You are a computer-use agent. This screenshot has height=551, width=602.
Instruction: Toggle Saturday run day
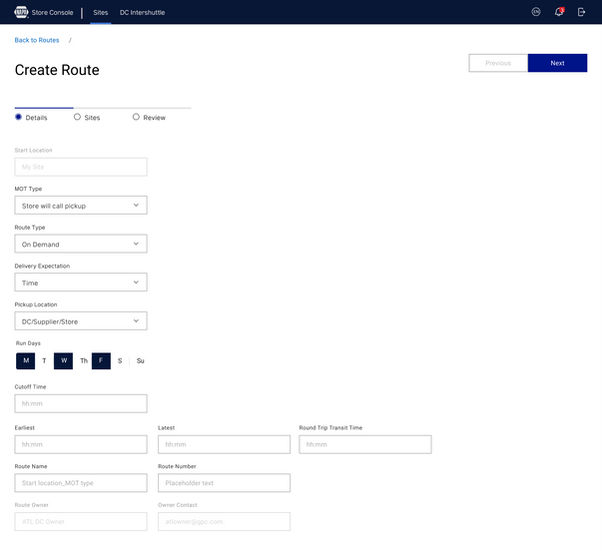120,361
